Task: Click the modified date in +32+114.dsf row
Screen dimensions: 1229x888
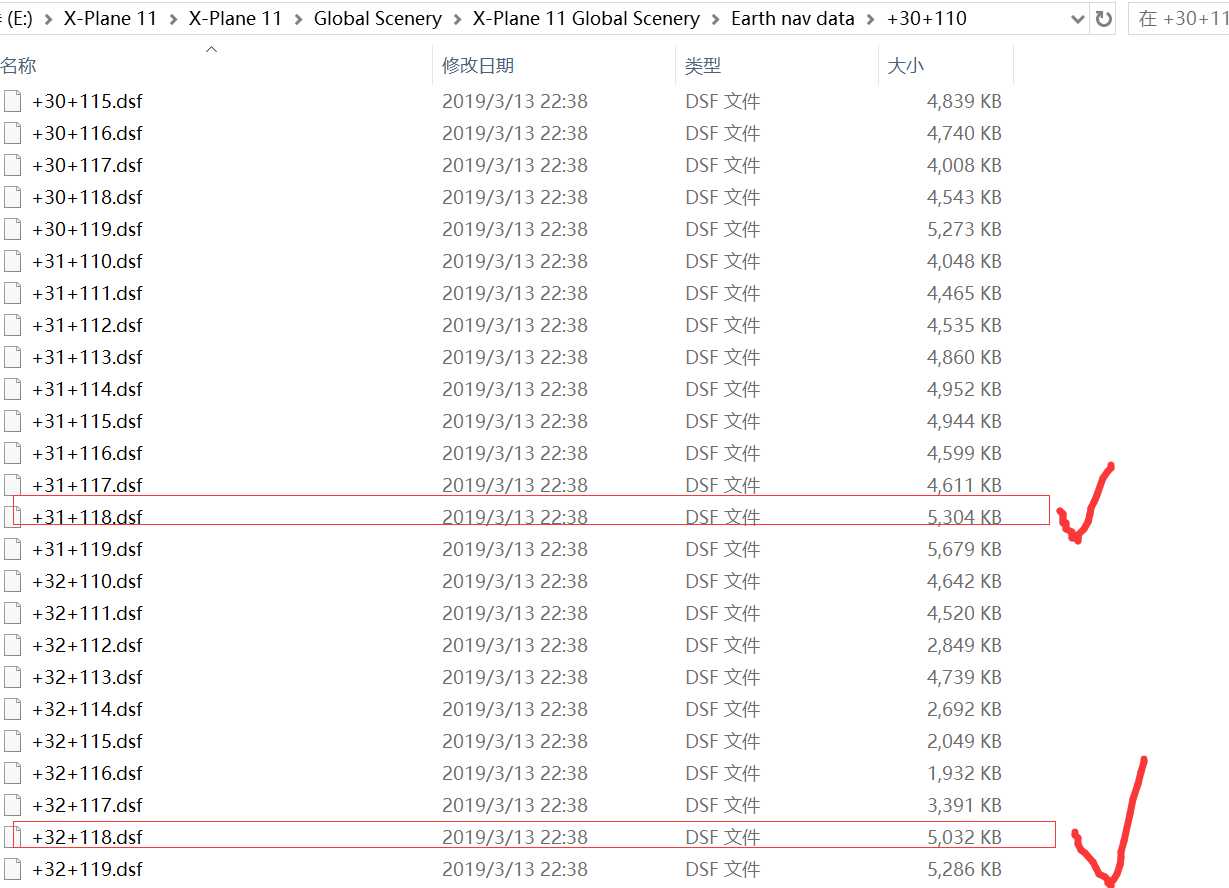Action: pyautogui.click(x=515, y=709)
